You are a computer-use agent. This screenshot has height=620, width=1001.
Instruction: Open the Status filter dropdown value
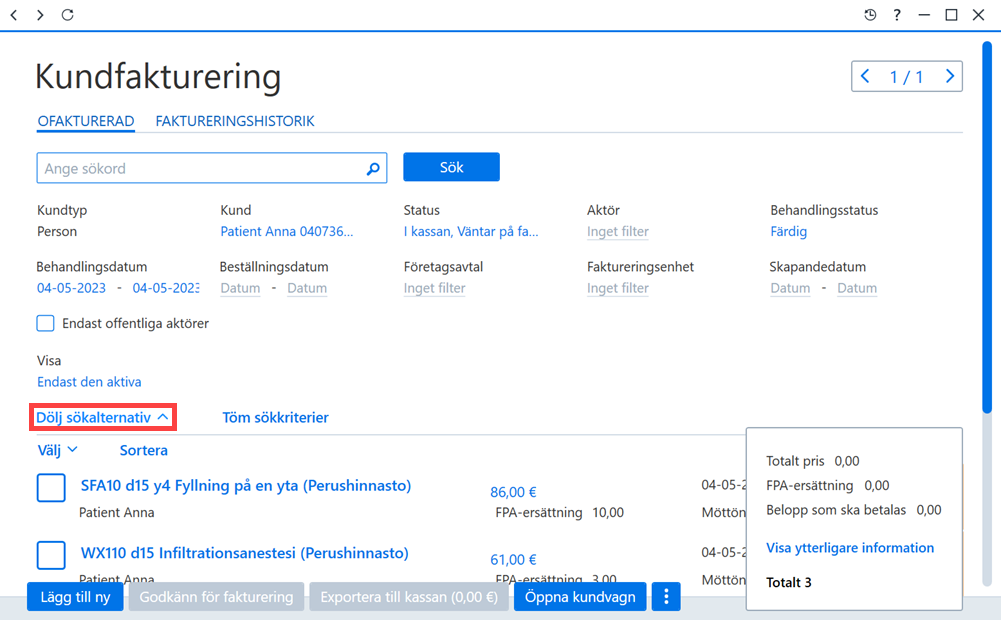[x=470, y=231]
